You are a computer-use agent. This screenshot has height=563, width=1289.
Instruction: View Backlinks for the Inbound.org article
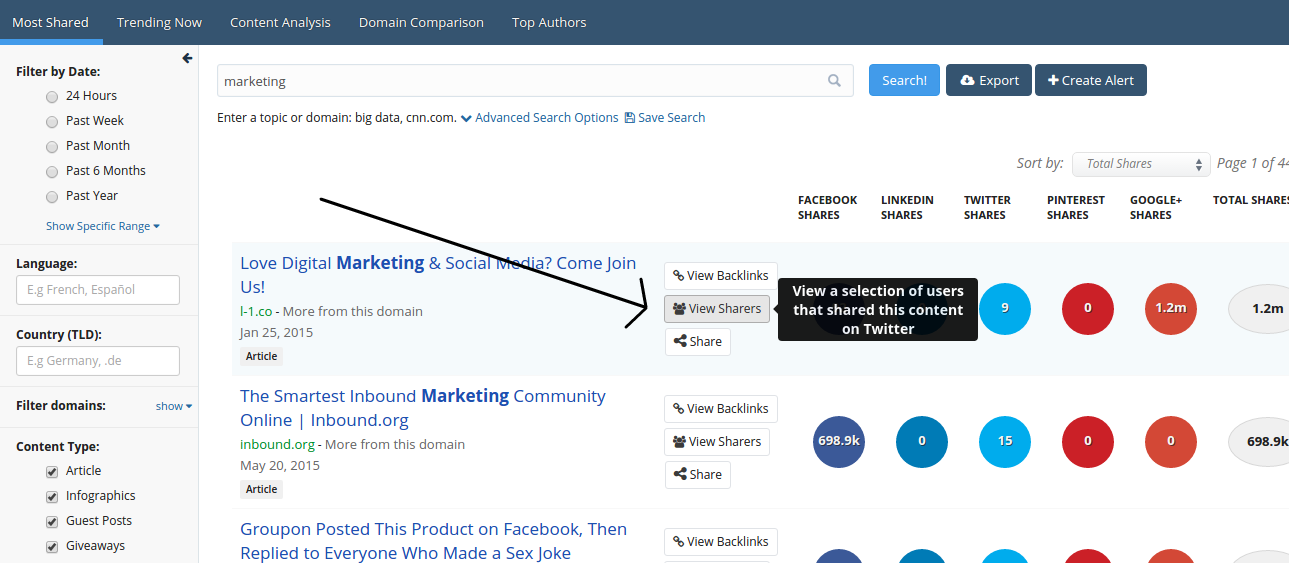pos(721,409)
